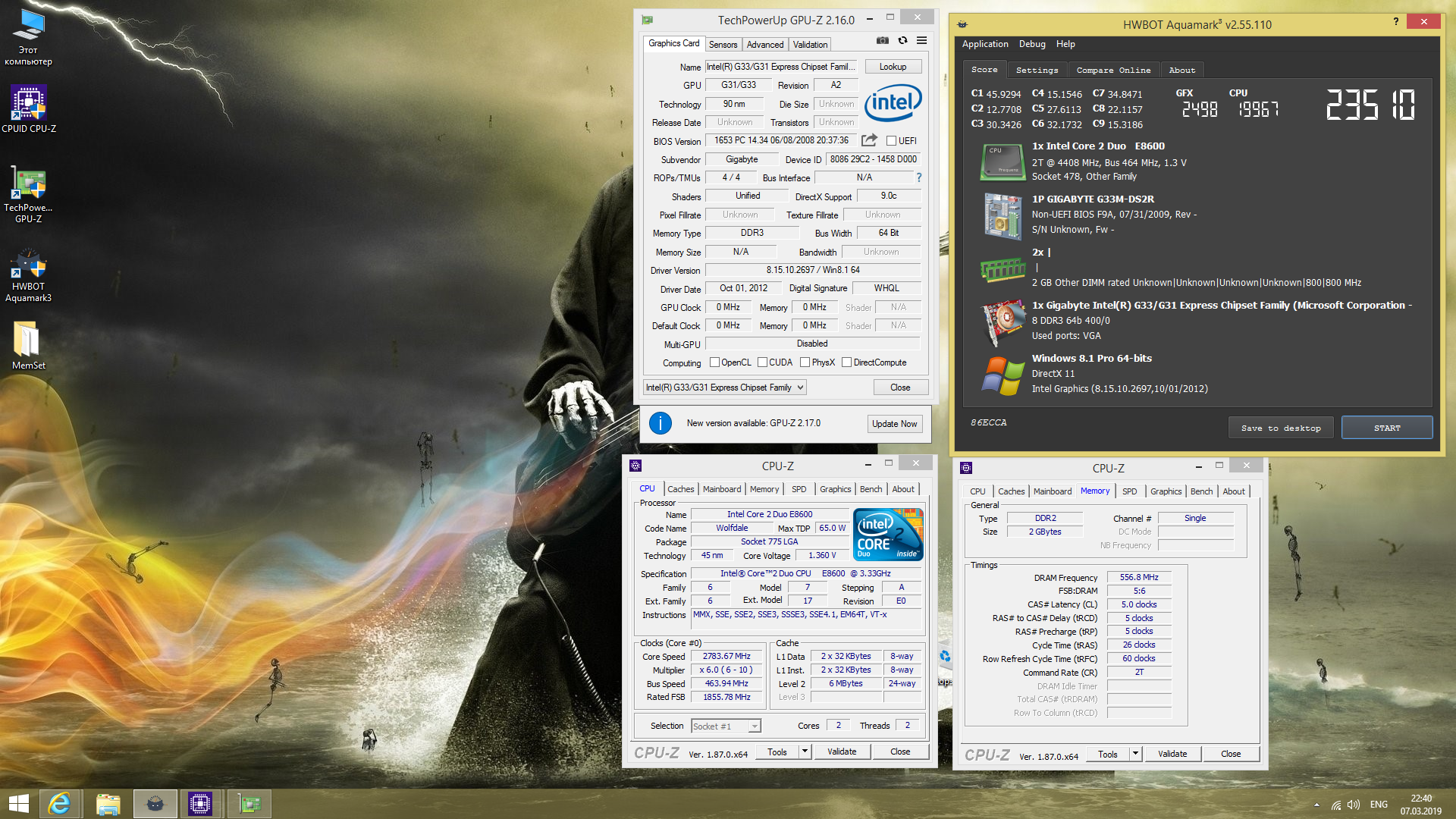Click Validate in Memory CPU-Z window
The height and width of the screenshot is (819, 1456).
click(1172, 755)
